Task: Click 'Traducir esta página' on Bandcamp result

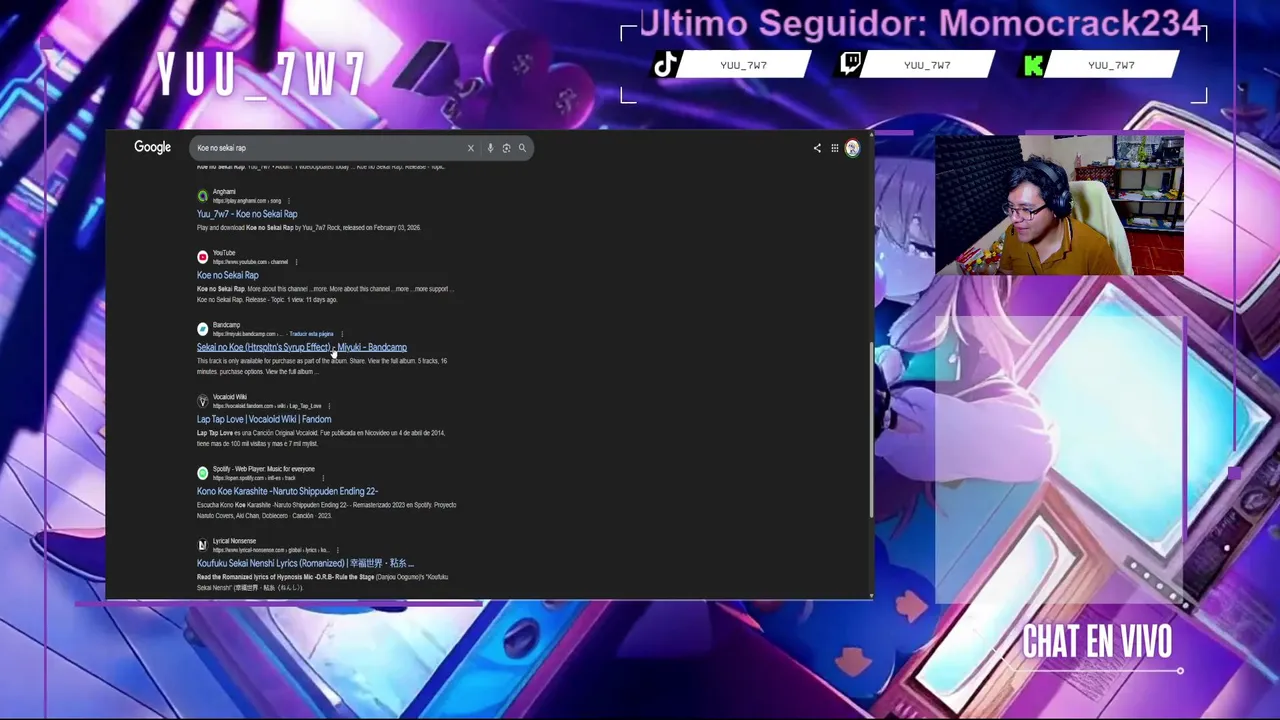Action: click(311, 334)
